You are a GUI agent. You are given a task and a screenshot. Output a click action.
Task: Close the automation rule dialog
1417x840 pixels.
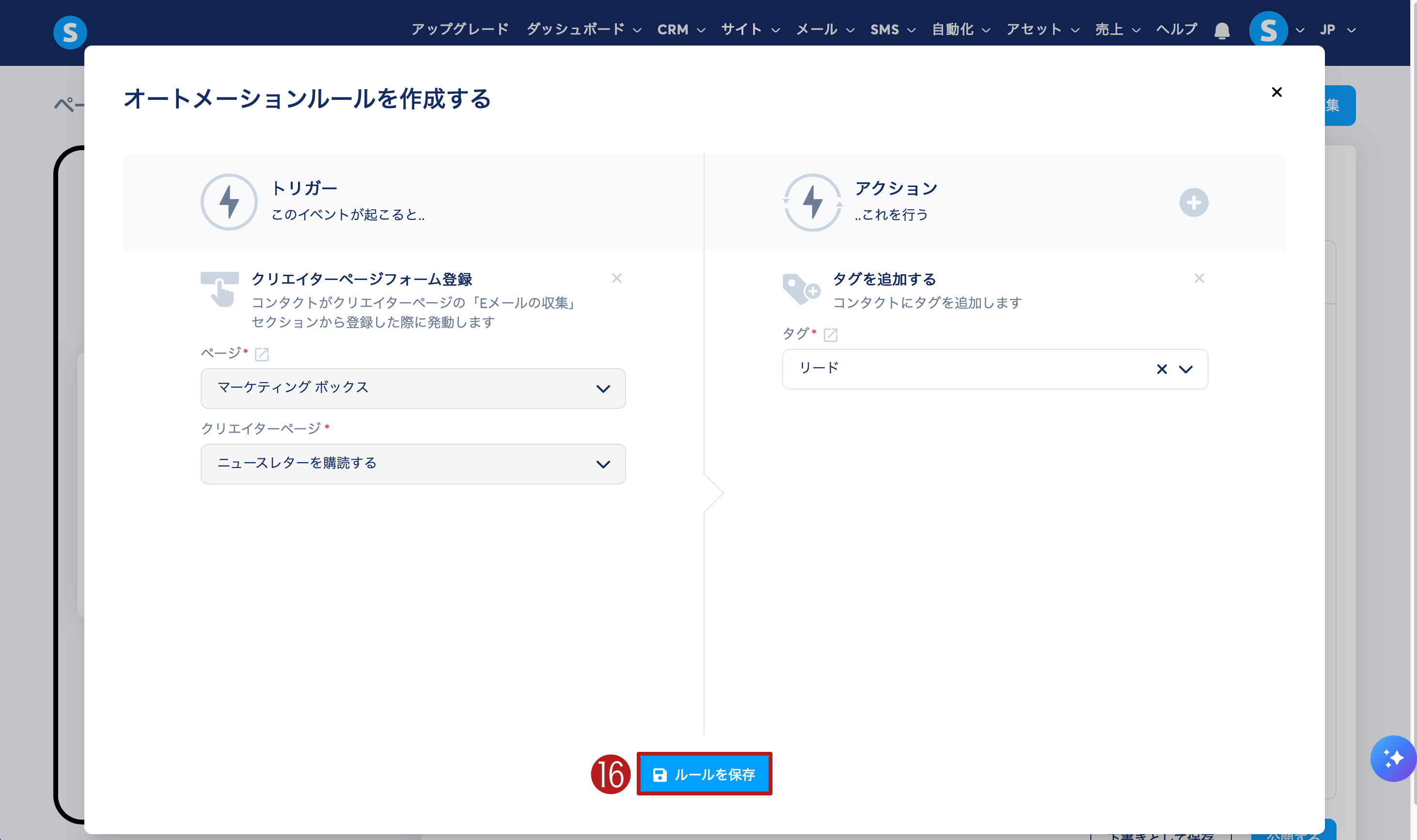click(1276, 92)
